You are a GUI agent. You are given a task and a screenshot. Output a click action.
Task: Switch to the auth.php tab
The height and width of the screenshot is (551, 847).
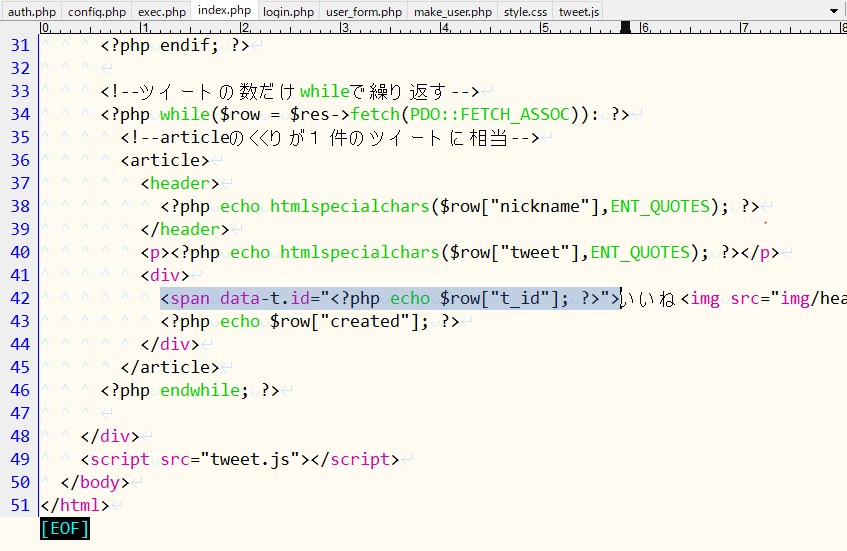tap(32, 11)
